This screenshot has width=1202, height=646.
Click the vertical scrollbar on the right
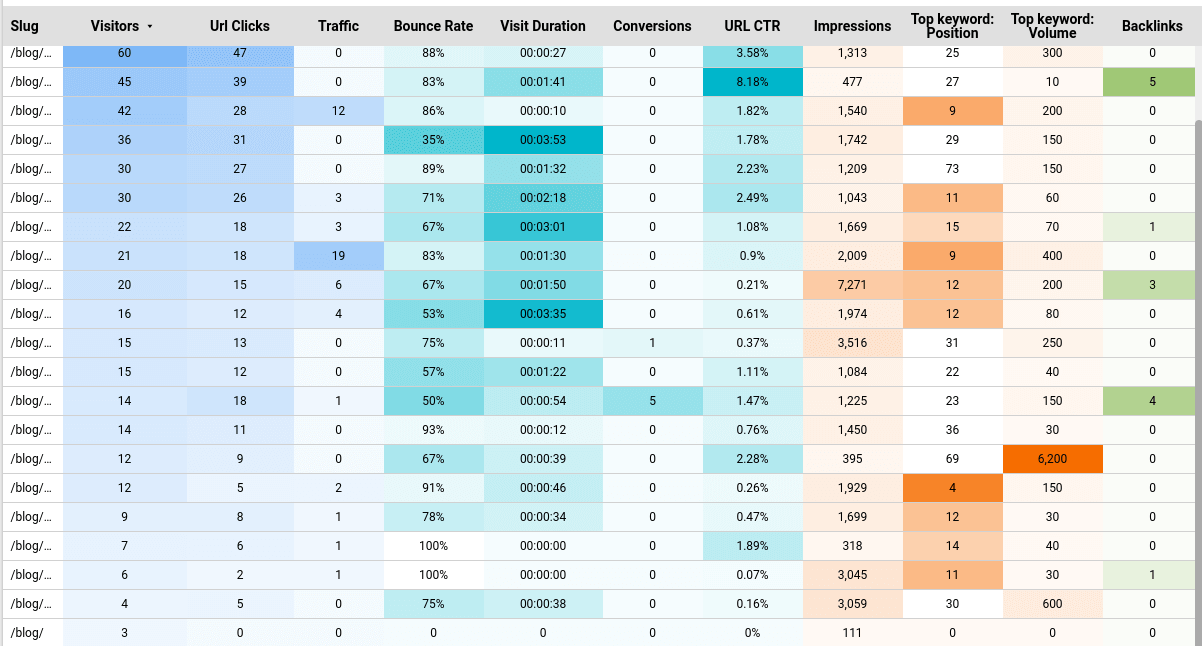[1195, 300]
